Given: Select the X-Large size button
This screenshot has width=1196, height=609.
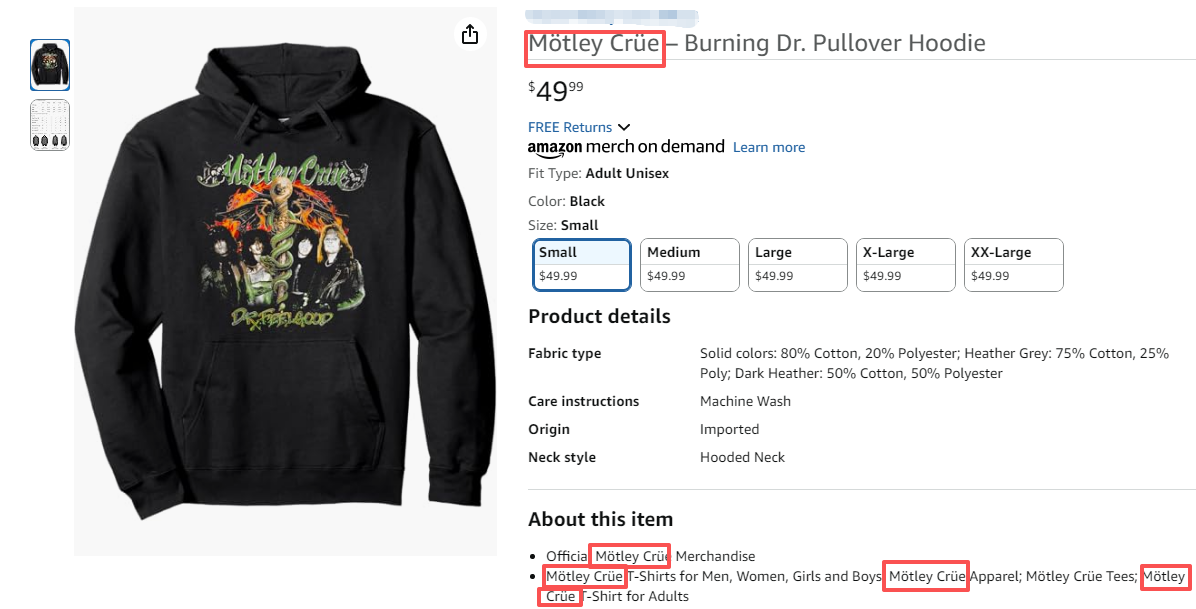Looking at the screenshot, I should coord(906,264).
